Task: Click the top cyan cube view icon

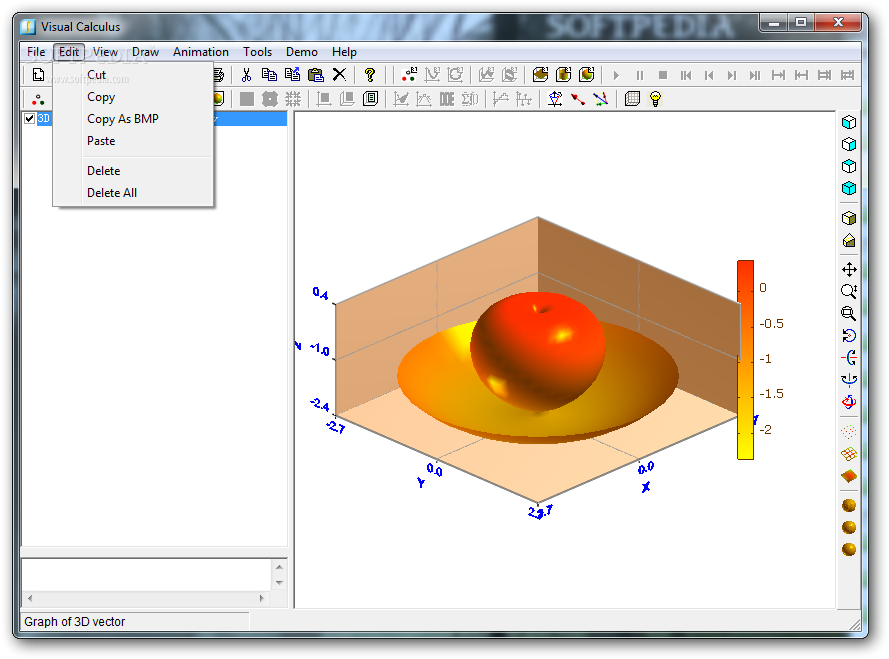Action: [849, 122]
